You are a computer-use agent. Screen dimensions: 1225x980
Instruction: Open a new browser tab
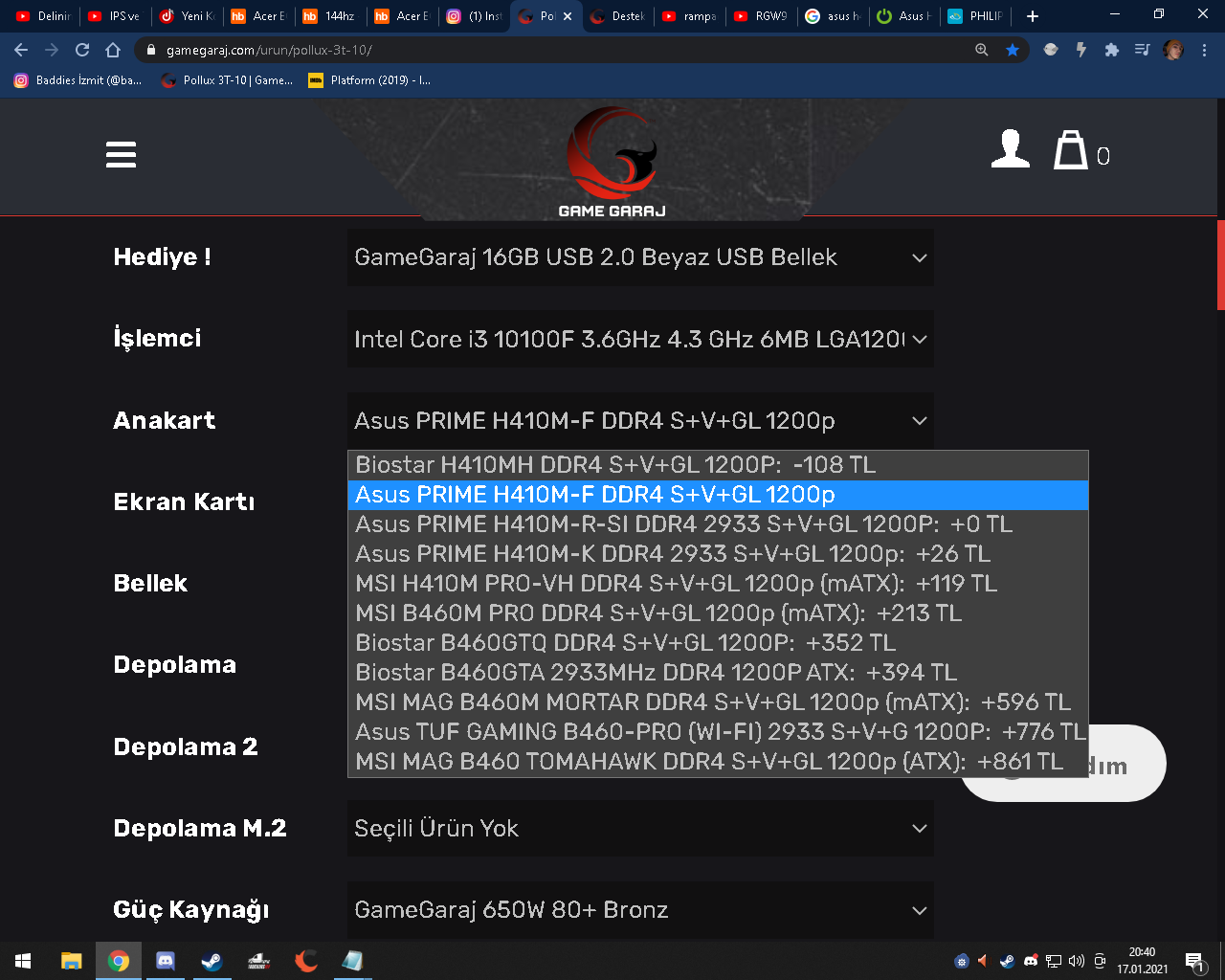(1032, 16)
